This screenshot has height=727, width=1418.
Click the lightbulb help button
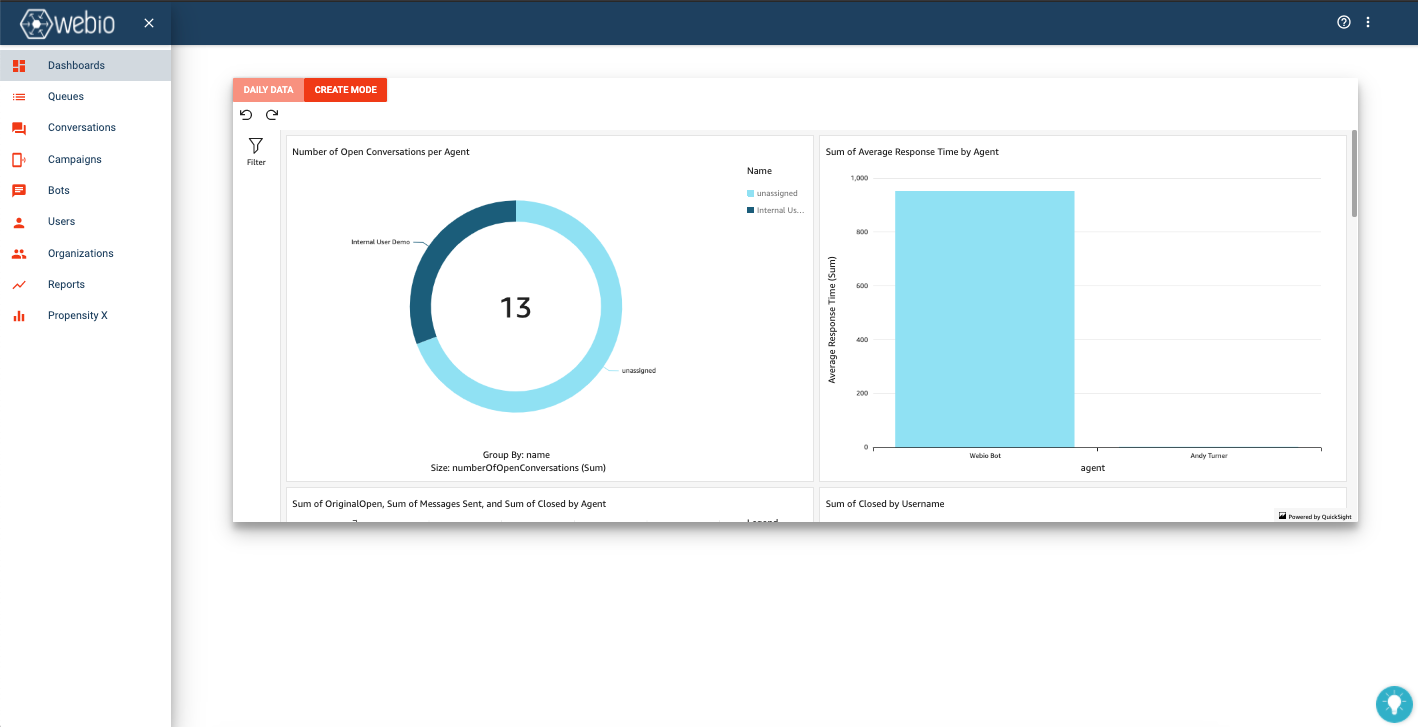point(1393,703)
